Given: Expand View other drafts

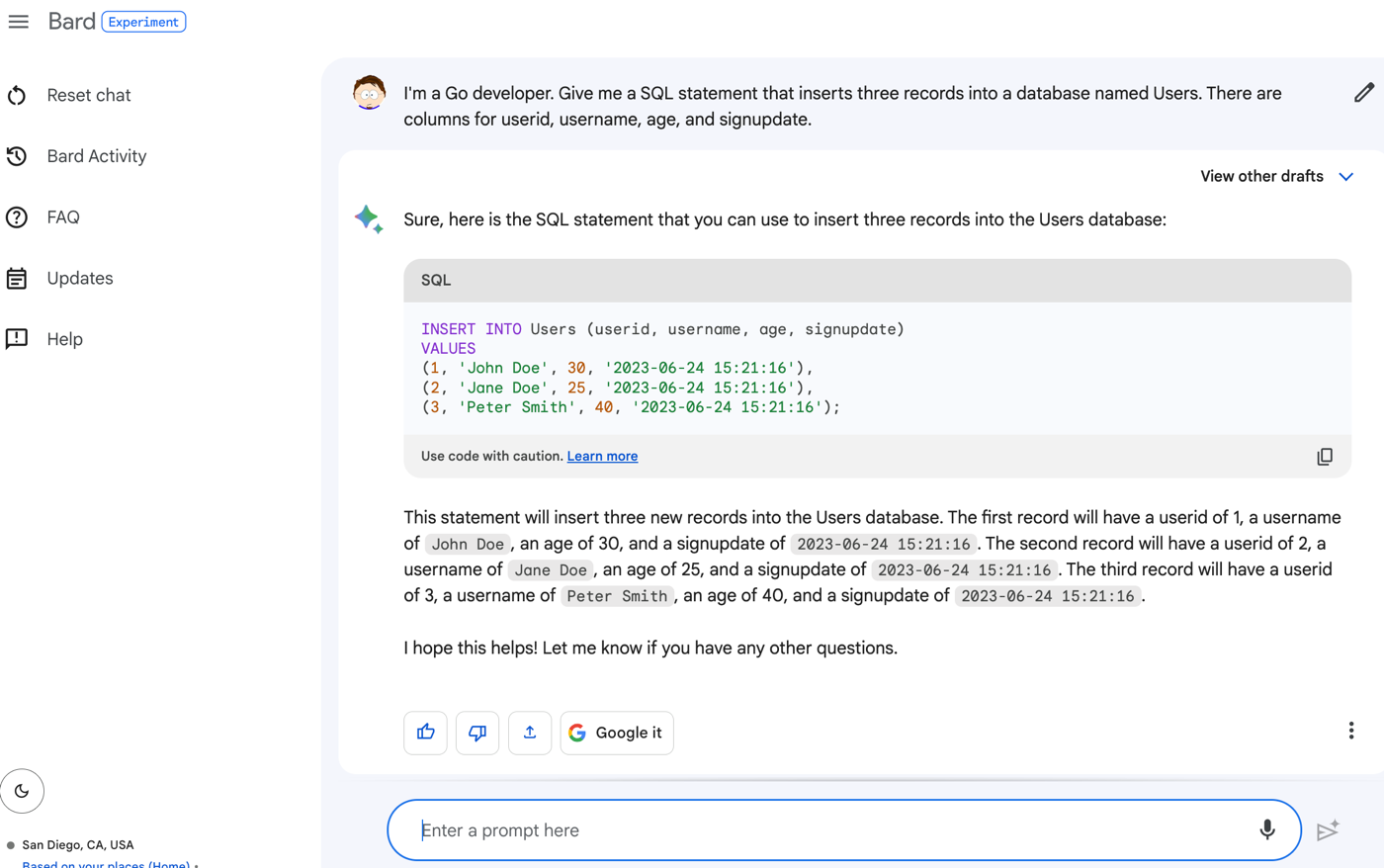Looking at the screenshot, I should (x=1275, y=176).
